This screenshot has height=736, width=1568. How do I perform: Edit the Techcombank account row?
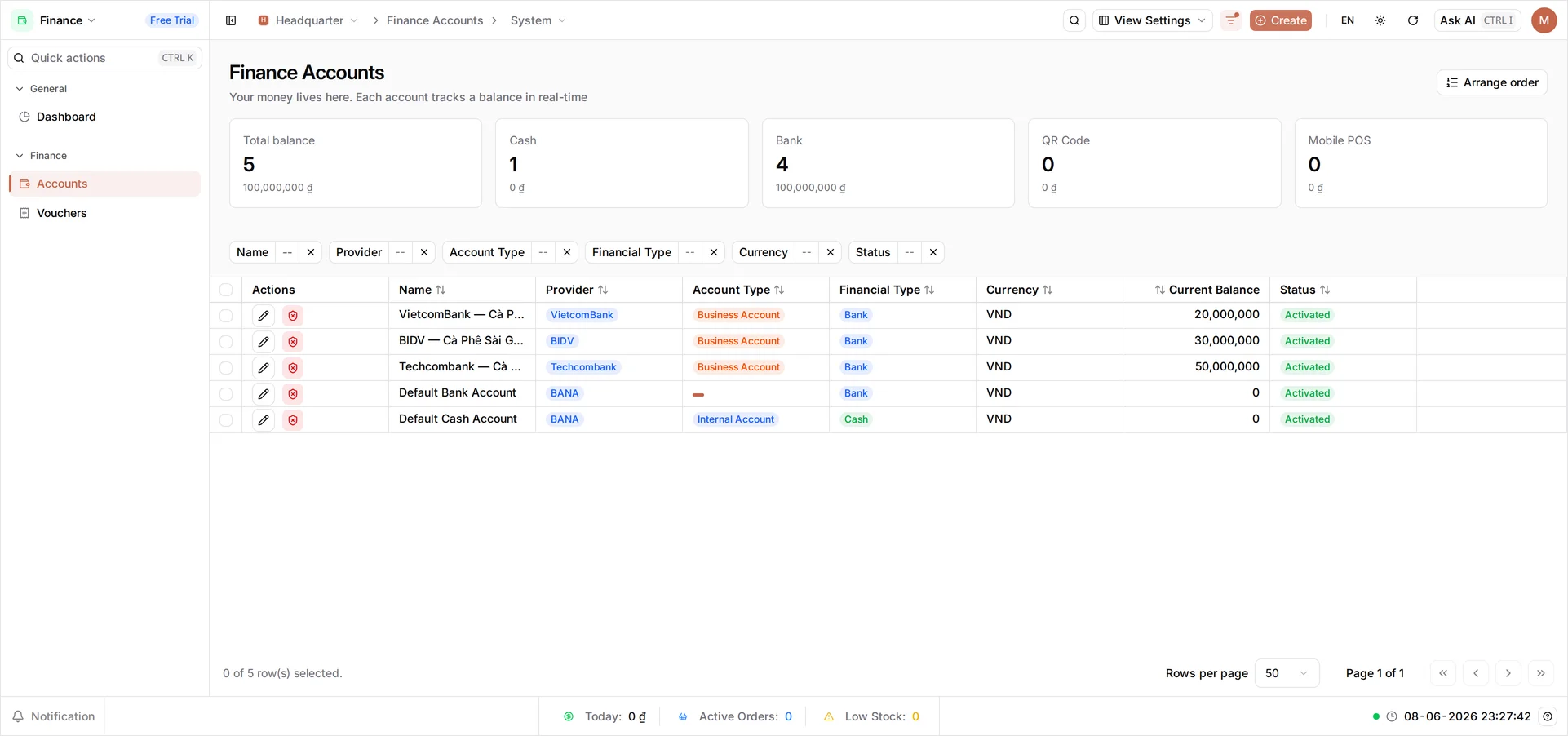[264, 368]
